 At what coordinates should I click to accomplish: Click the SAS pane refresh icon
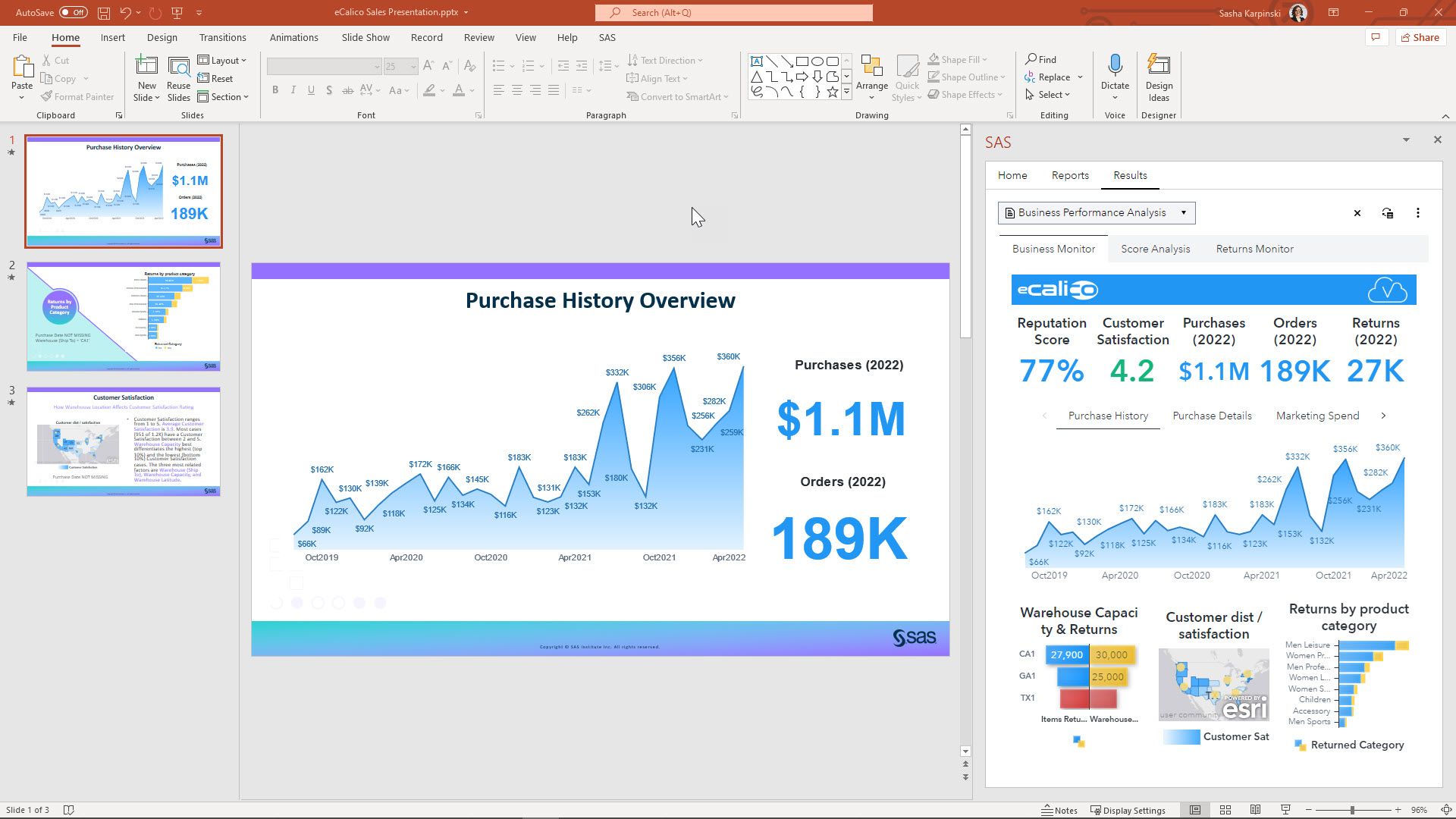tap(1387, 213)
